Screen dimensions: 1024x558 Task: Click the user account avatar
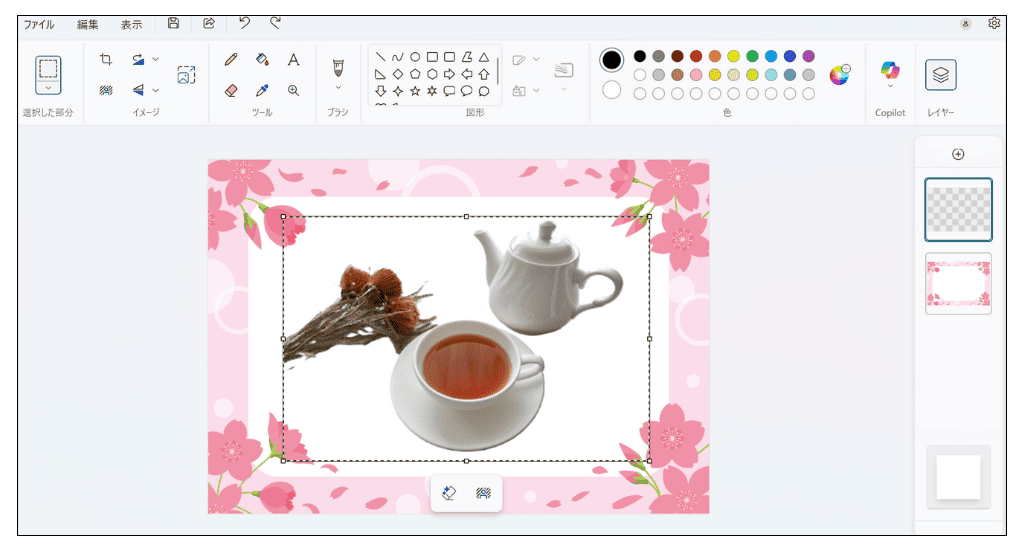[965, 24]
